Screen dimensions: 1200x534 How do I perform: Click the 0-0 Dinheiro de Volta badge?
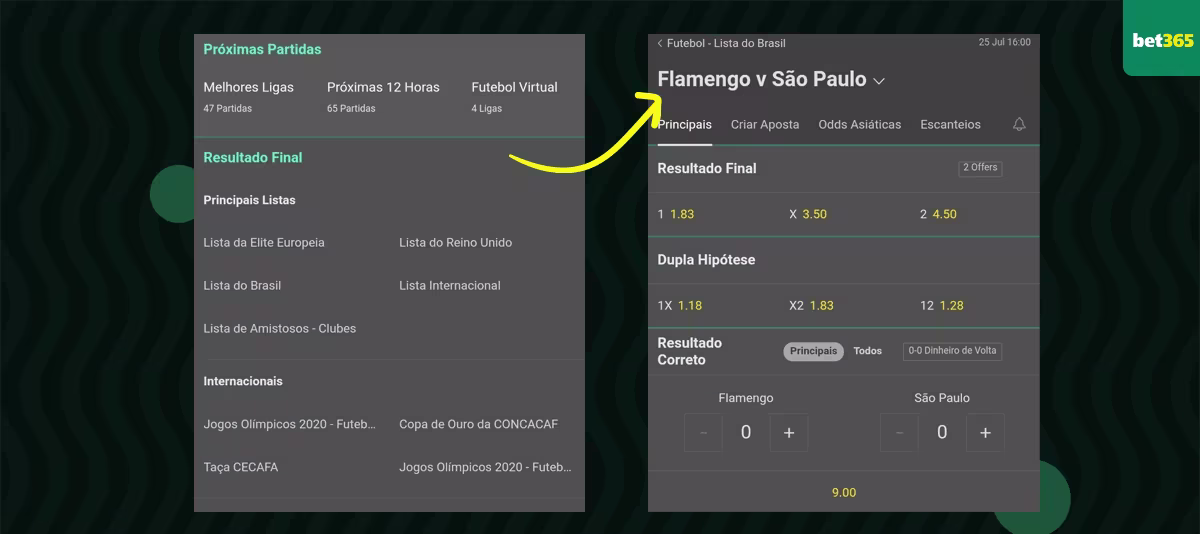click(x=952, y=351)
